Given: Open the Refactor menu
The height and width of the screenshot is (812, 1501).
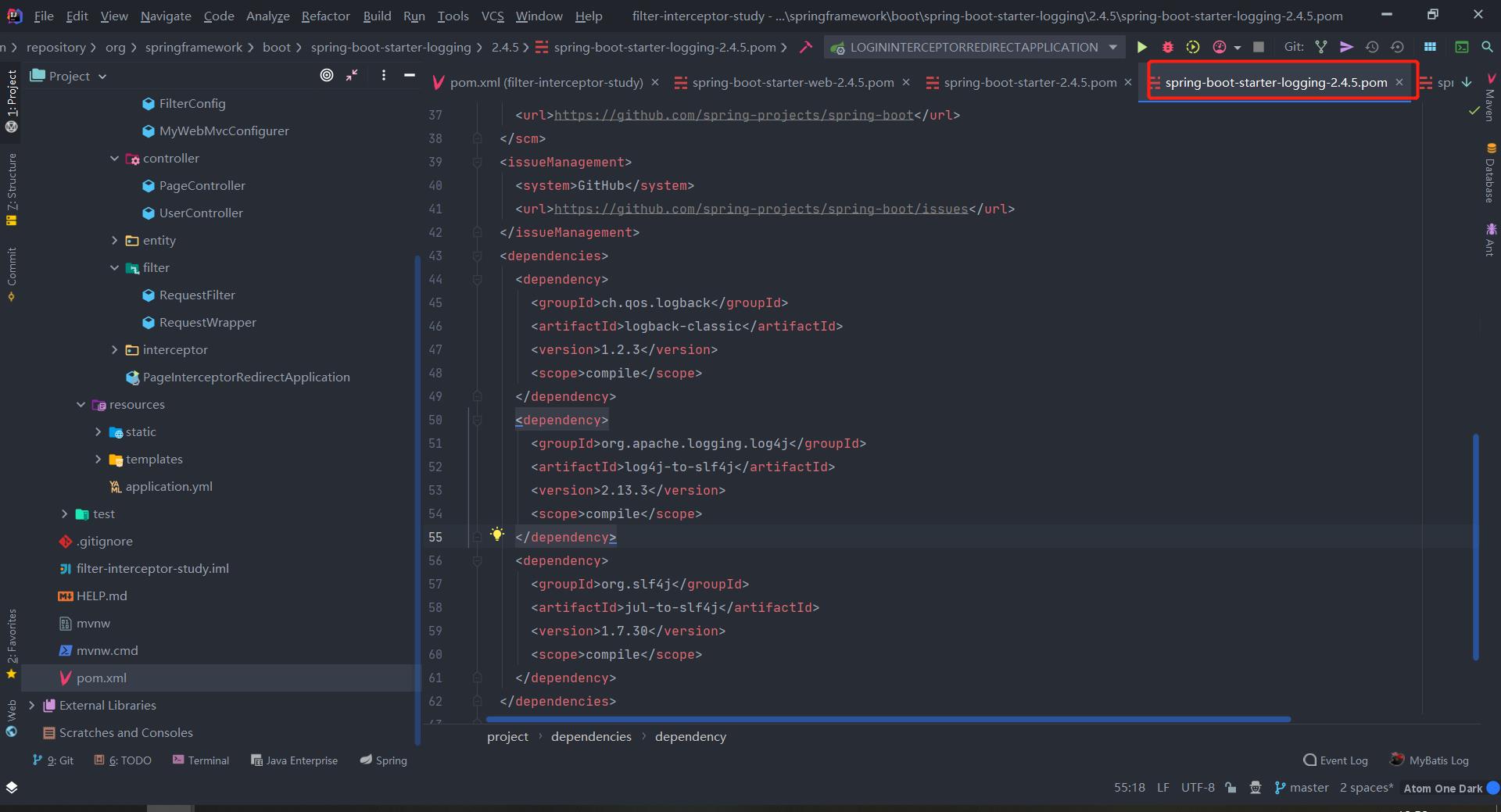Looking at the screenshot, I should pyautogui.click(x=325, y=16).
